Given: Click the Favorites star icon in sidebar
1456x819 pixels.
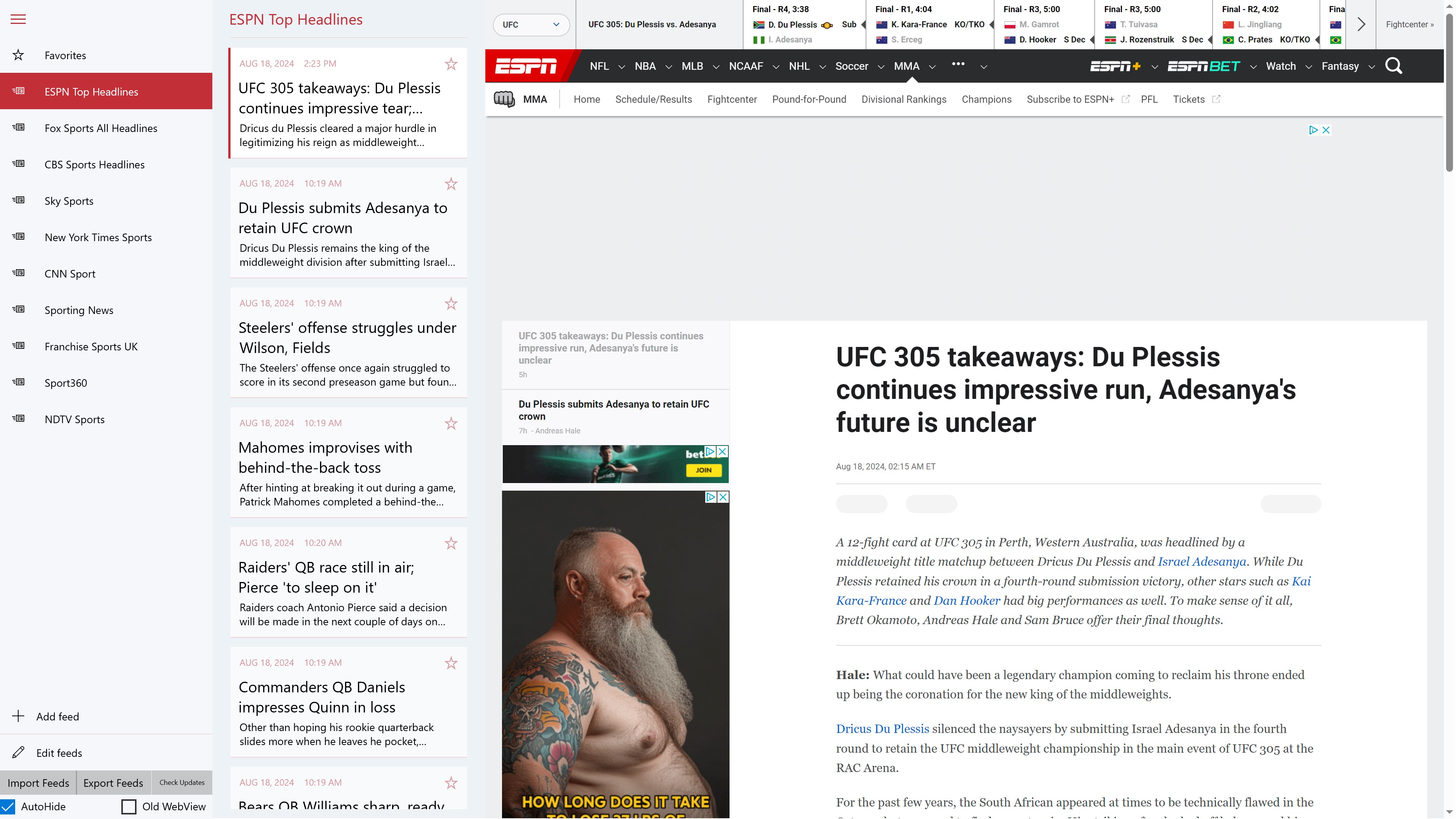Looking at the screenshot, I should coord(18,55).
